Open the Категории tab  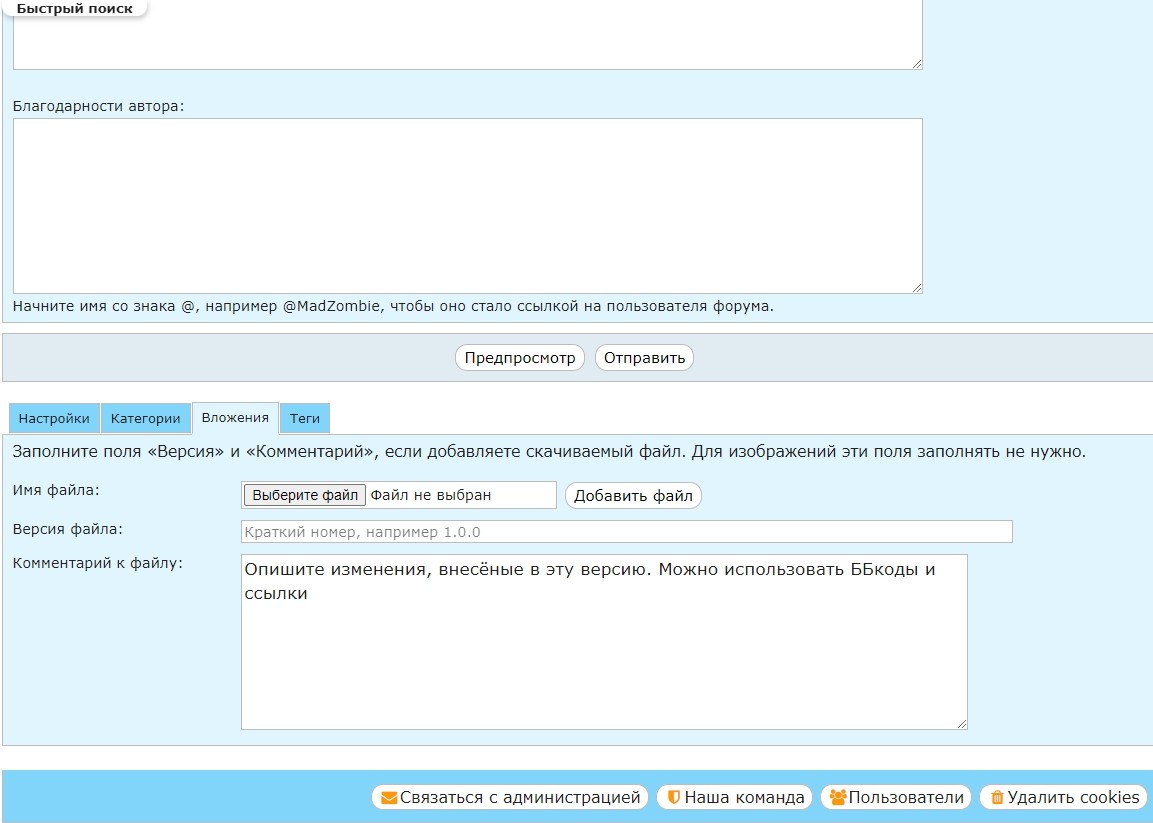(146, 419)
